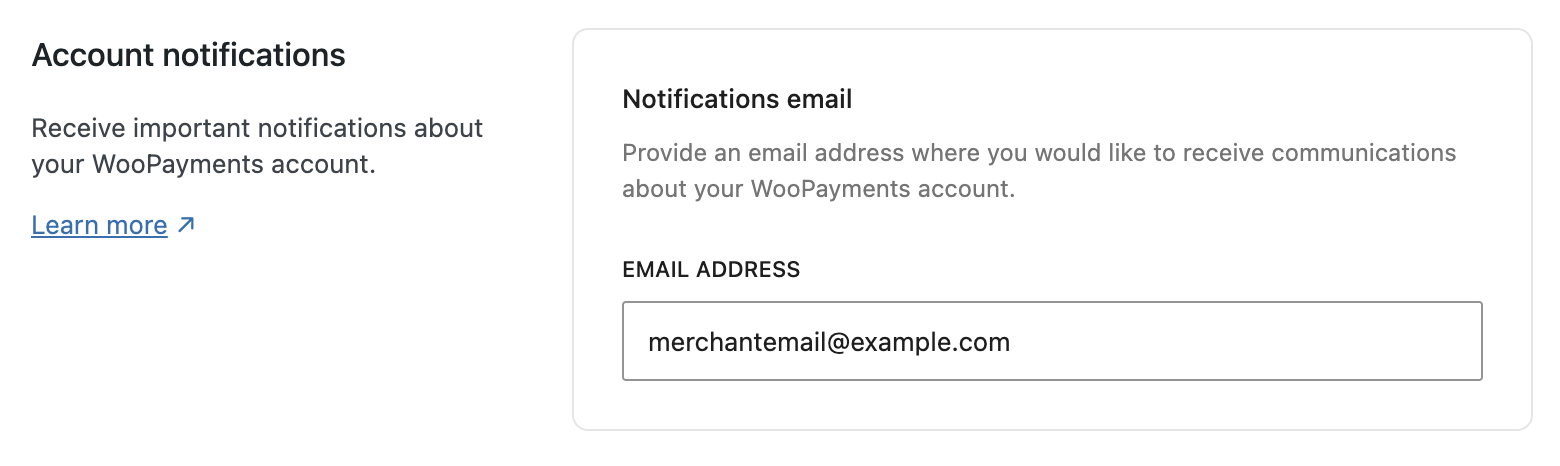
Task: Click the word "merchantemail" in the email field
Action: 735,343
